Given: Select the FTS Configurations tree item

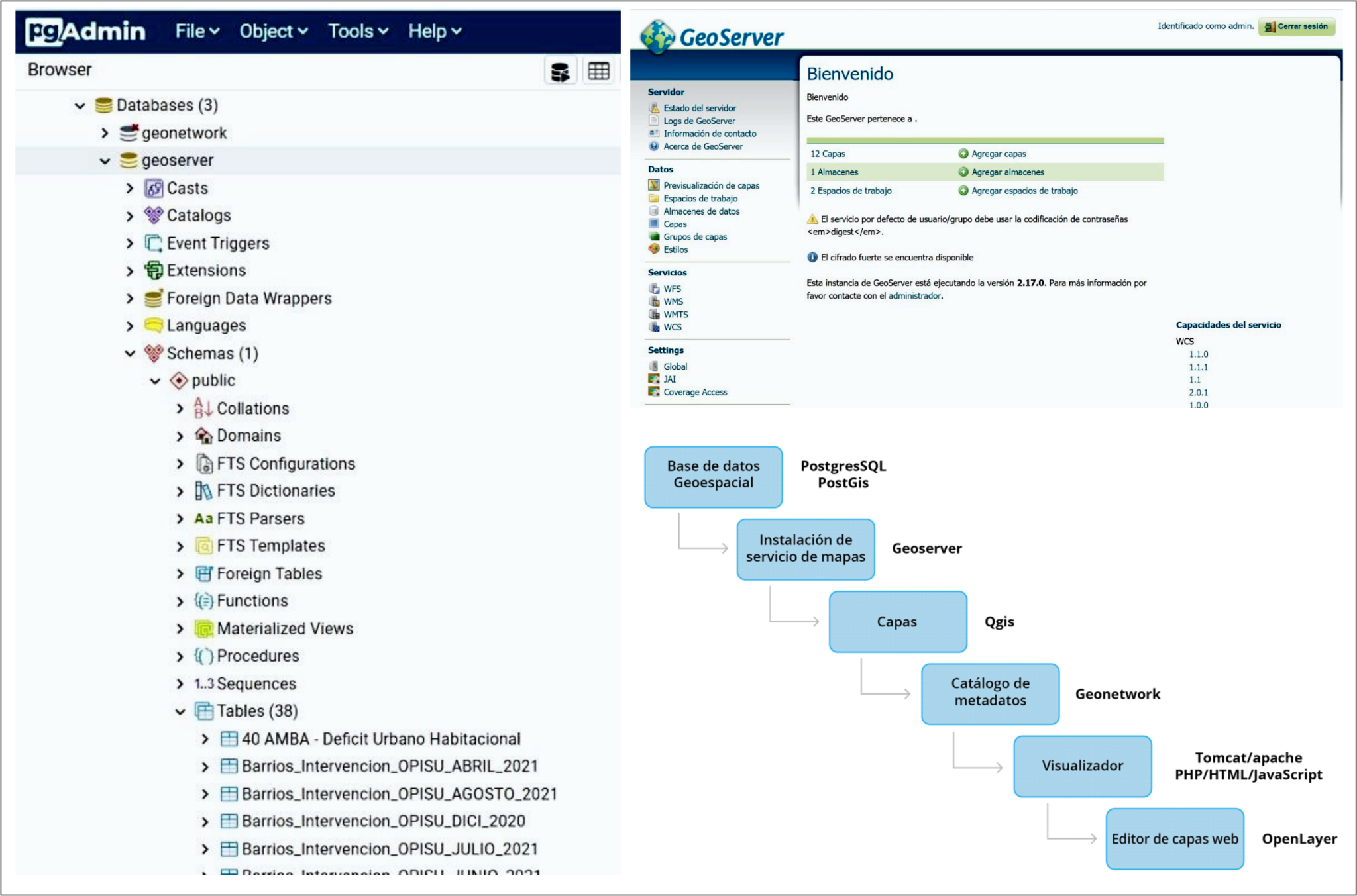Looking at the screenshot, I should tap(286, 464).
